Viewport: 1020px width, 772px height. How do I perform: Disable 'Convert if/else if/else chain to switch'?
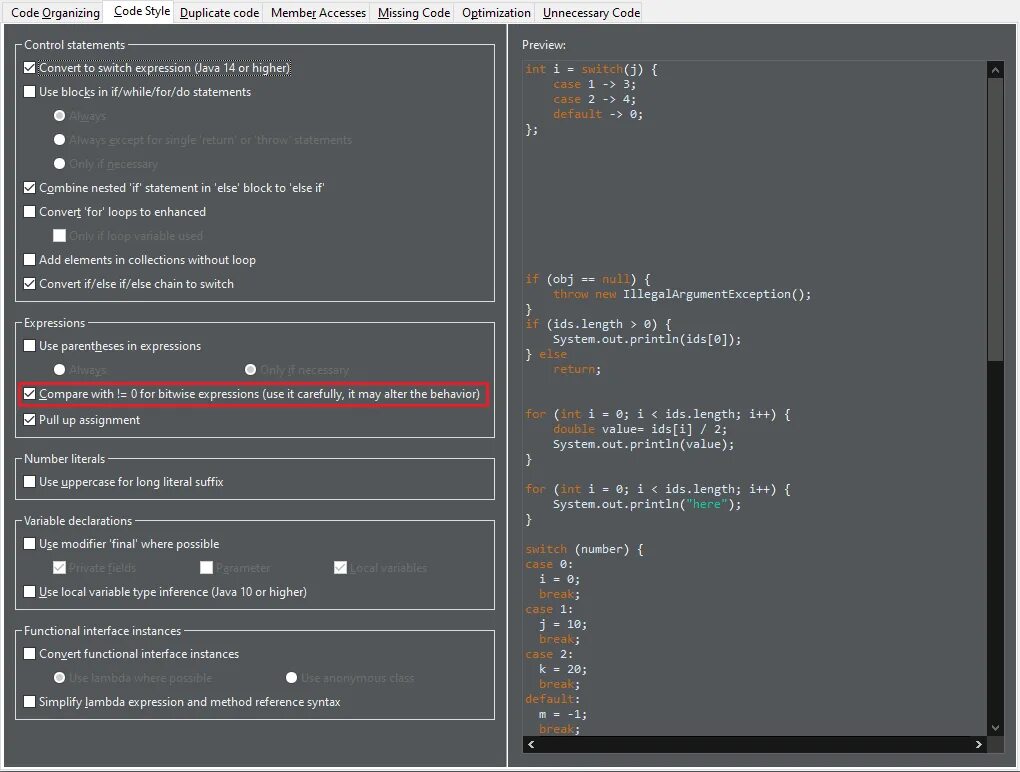(30, 283)
